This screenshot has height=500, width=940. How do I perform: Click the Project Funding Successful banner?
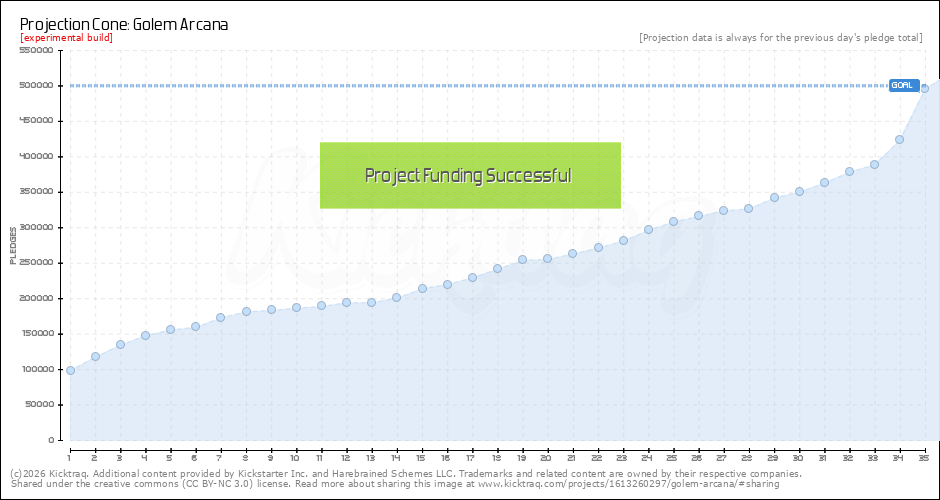point(470,175)
